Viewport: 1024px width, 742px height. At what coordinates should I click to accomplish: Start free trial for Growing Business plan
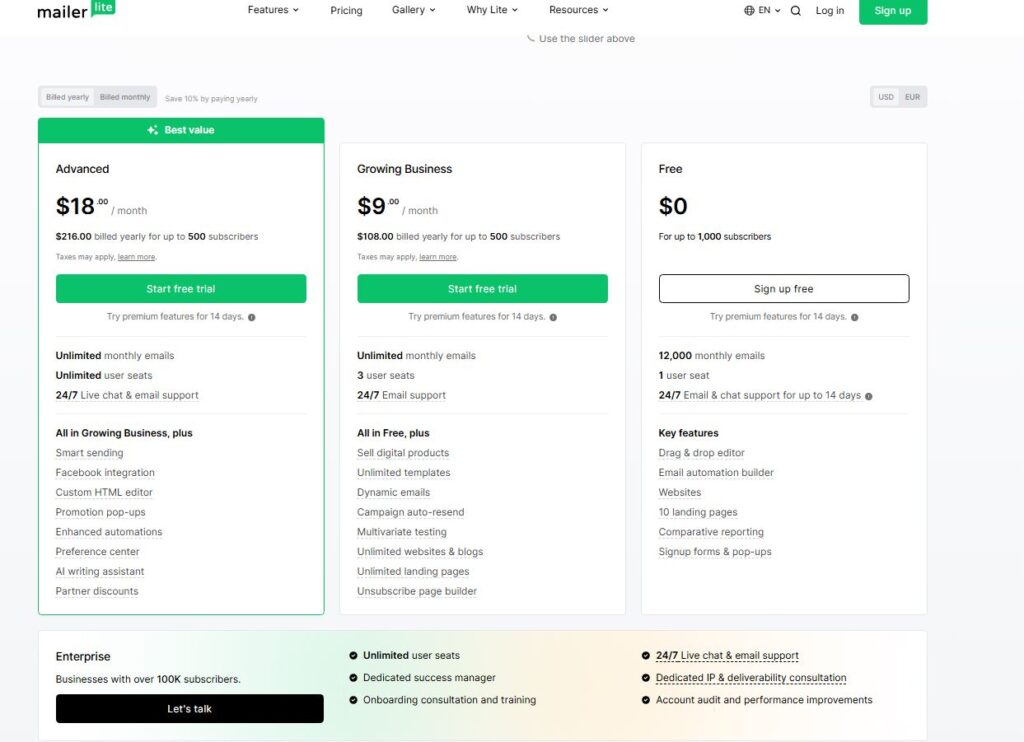pos(483,289)
